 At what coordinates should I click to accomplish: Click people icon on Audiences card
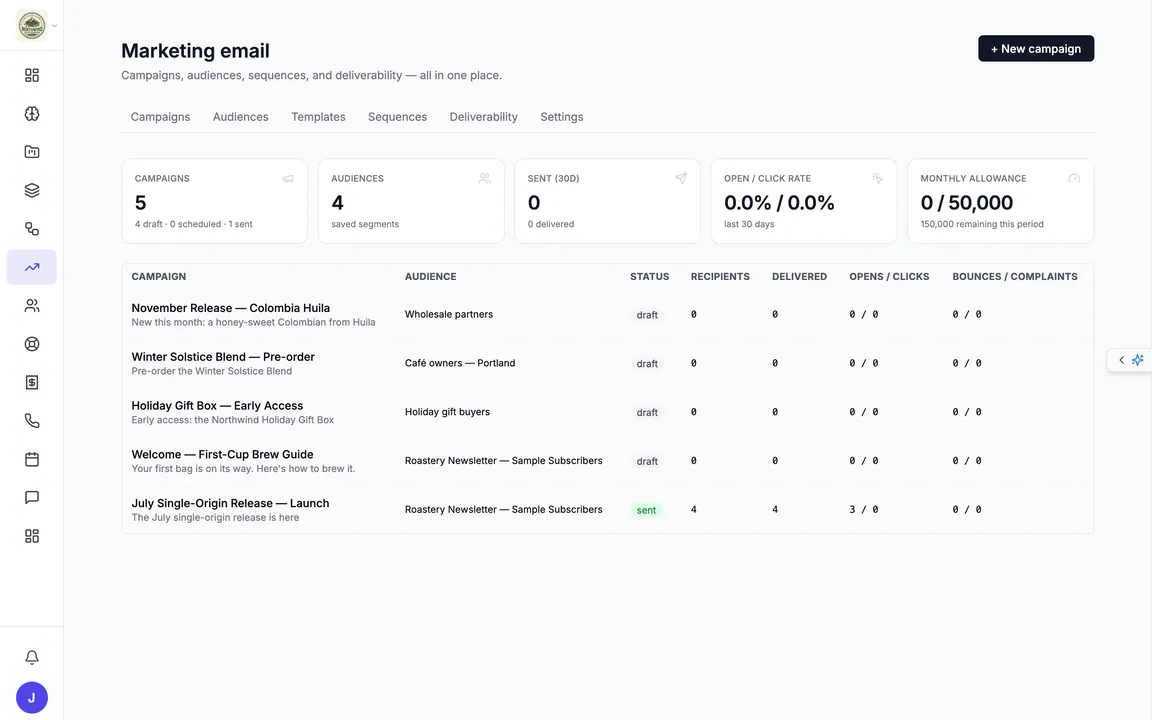point(485,179)
